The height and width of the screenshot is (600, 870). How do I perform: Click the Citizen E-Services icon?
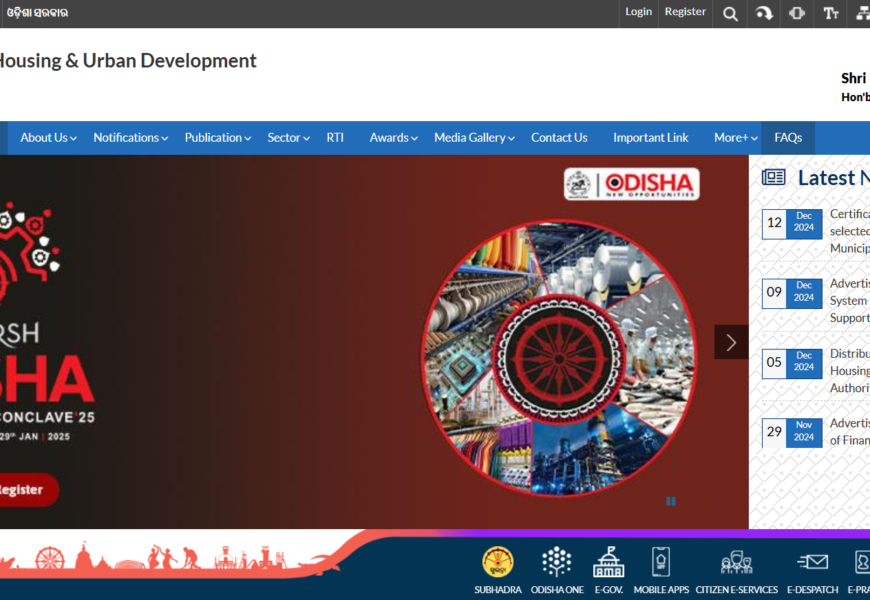(736, 563)
